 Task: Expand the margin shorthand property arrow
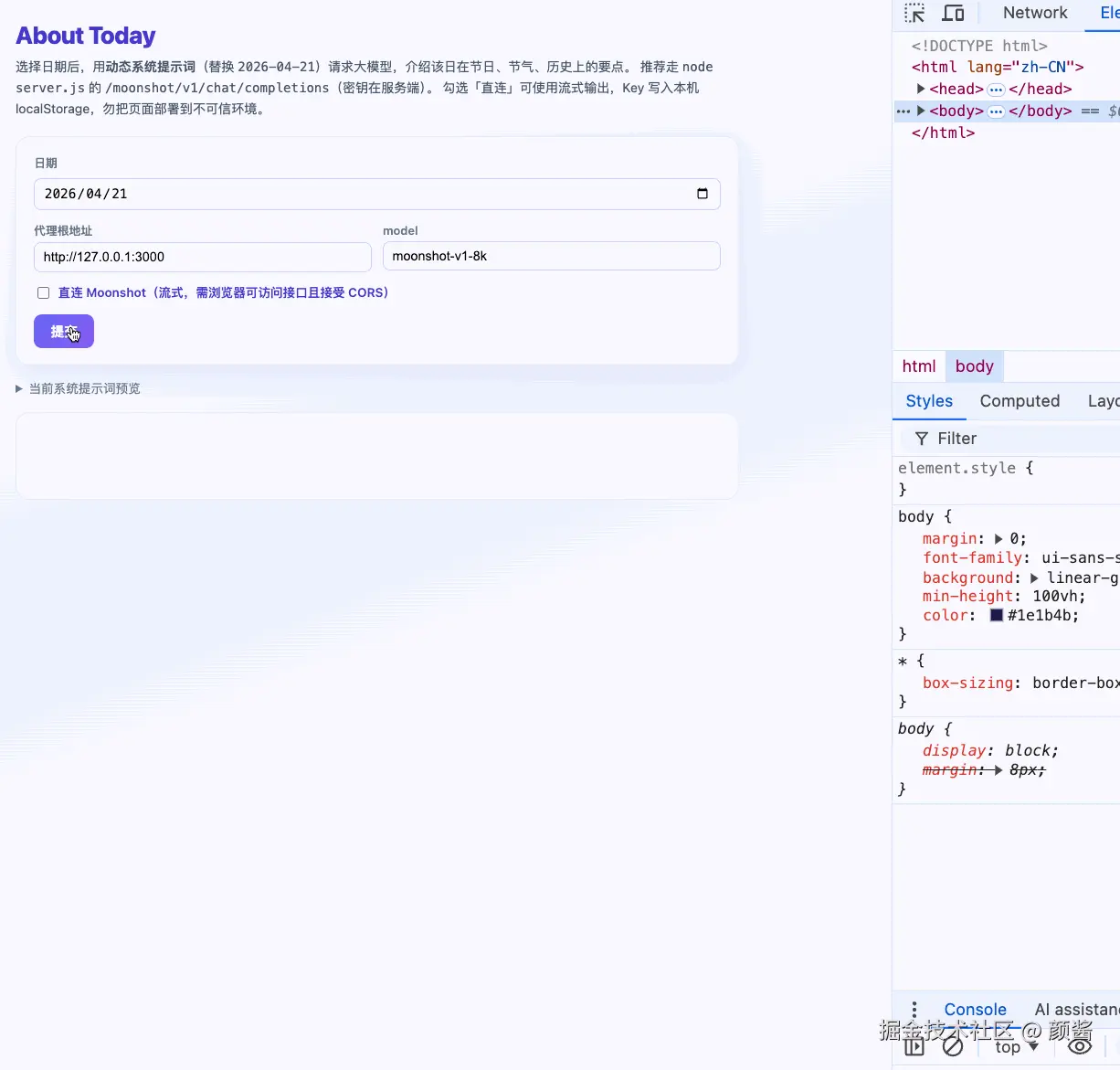(998, 539)
